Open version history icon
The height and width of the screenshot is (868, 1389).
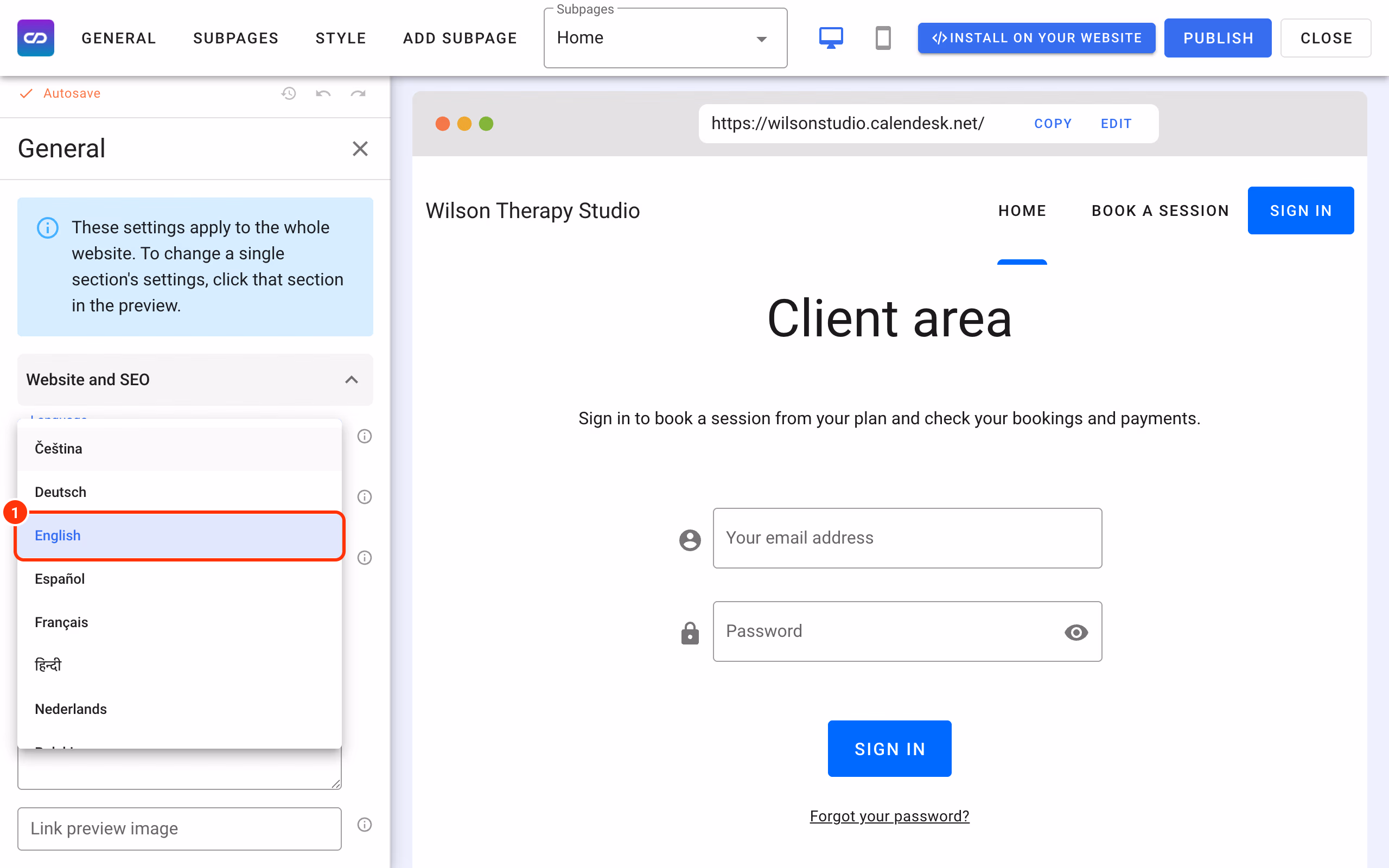click(x=288, y=93)
